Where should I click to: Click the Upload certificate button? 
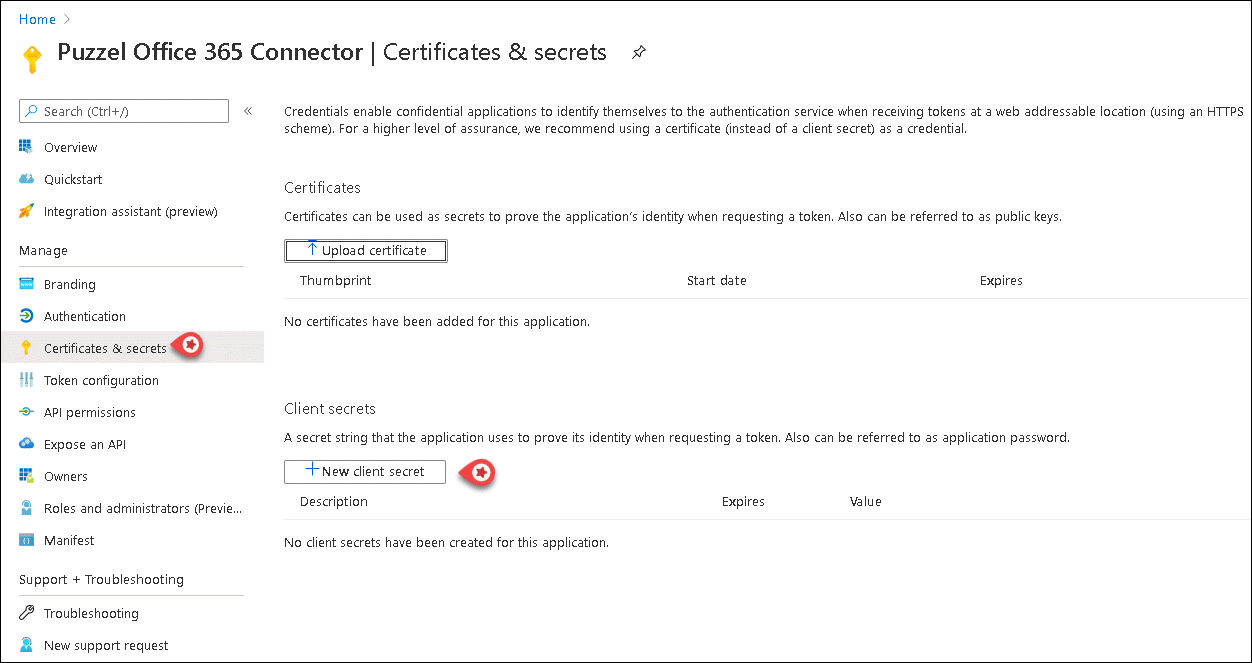[366, 250]
